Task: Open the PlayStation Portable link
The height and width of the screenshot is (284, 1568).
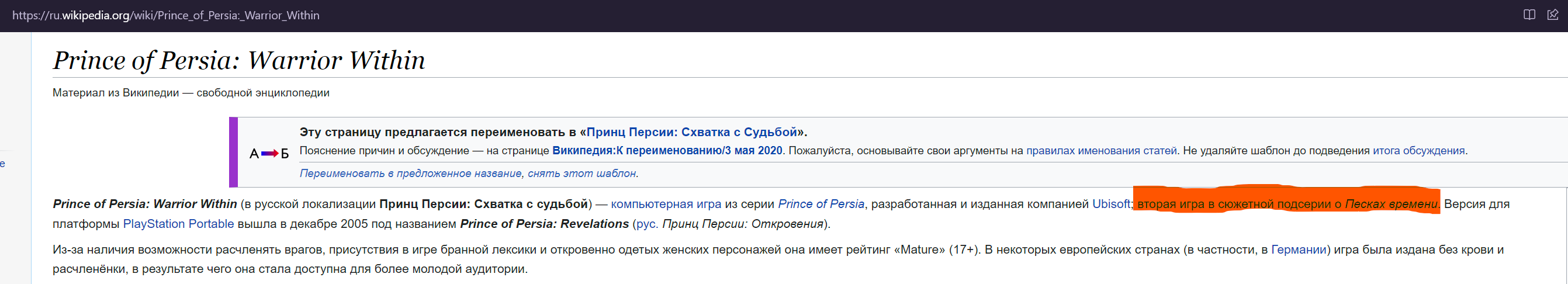Action: coord(178,224)
